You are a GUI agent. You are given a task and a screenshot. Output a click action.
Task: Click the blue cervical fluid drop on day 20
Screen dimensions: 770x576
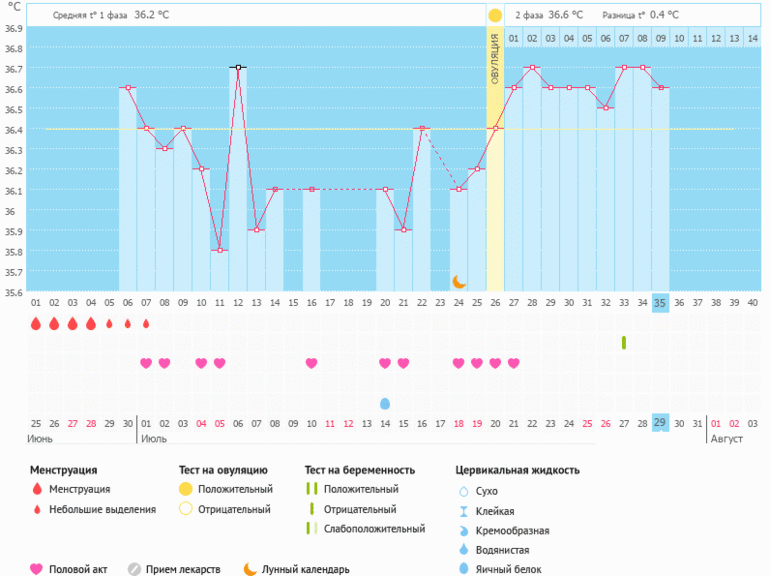tap(385, 403)
